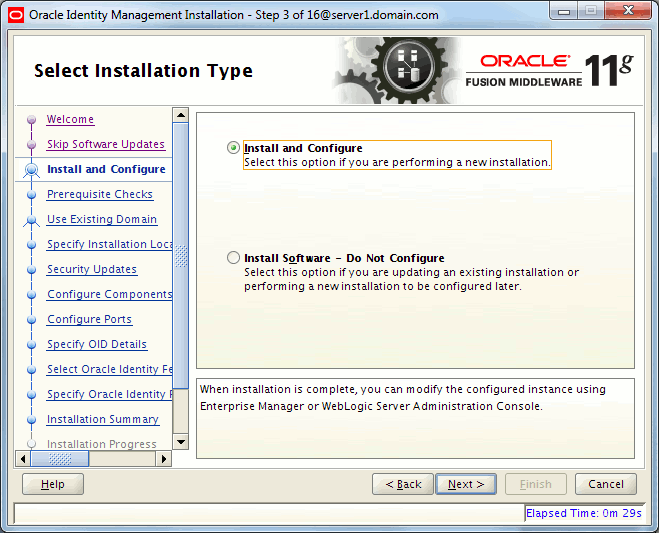Click step list horizontal scrollbar thumb
The height and width of the screenshot is (533, 659).
(60, 459)
